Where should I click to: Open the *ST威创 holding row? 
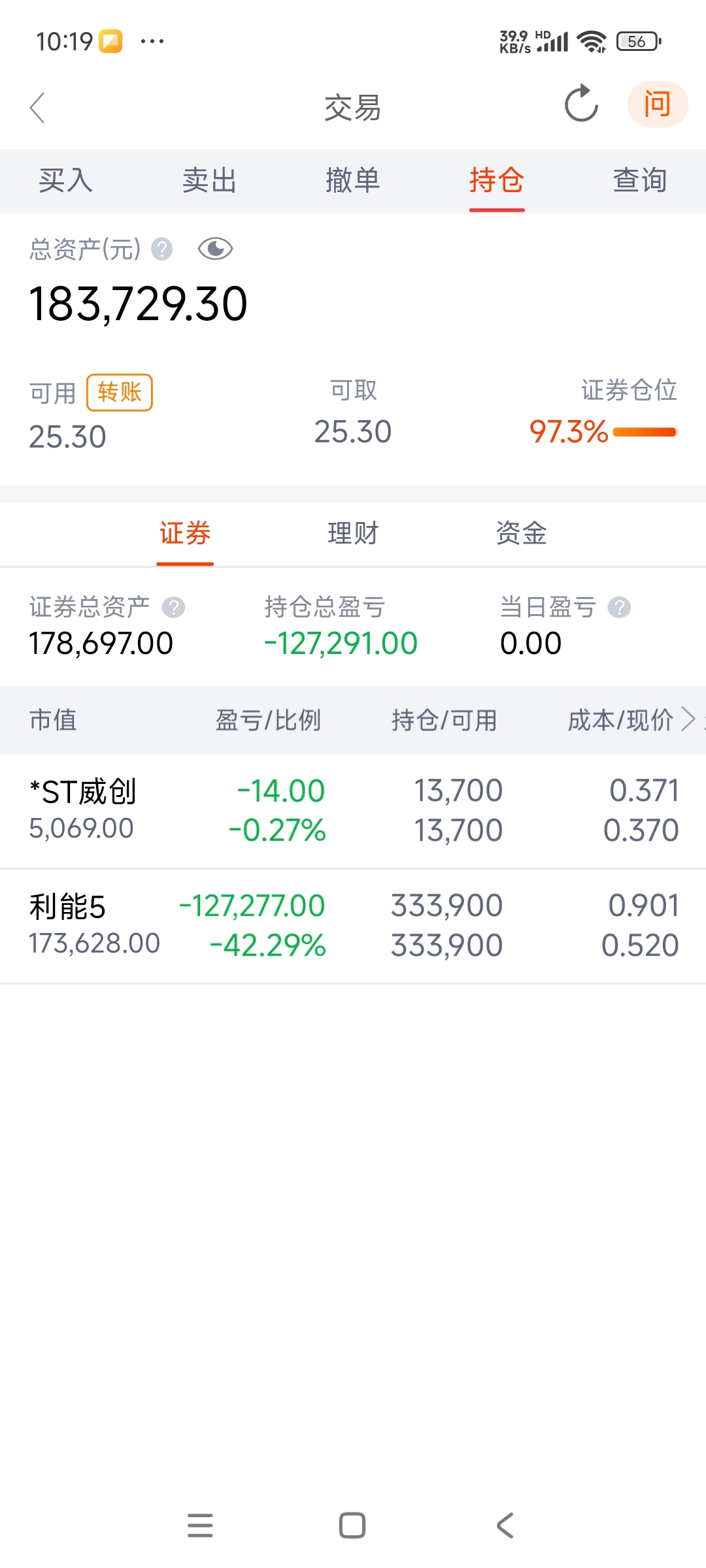pos(353,811)
